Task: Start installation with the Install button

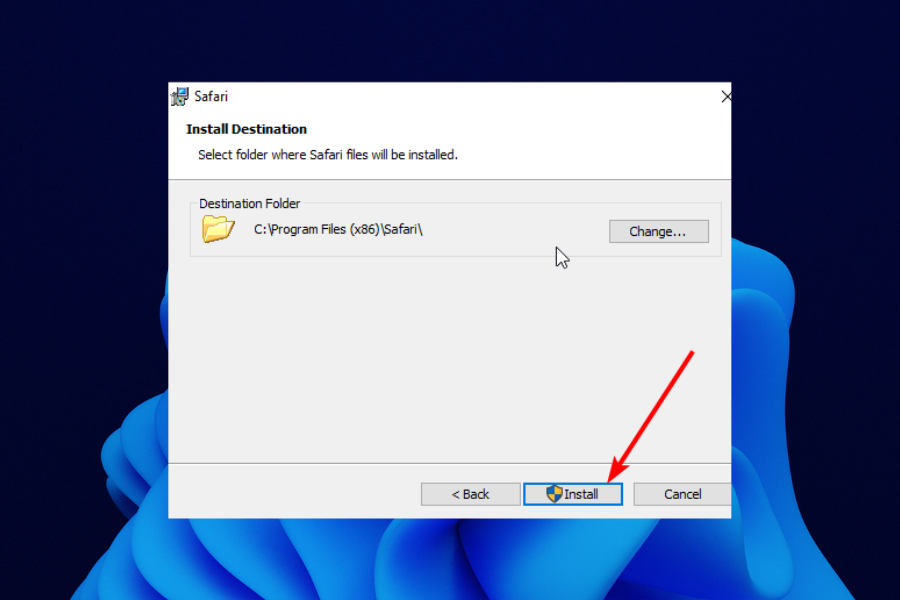Action: tap(573, 494)
